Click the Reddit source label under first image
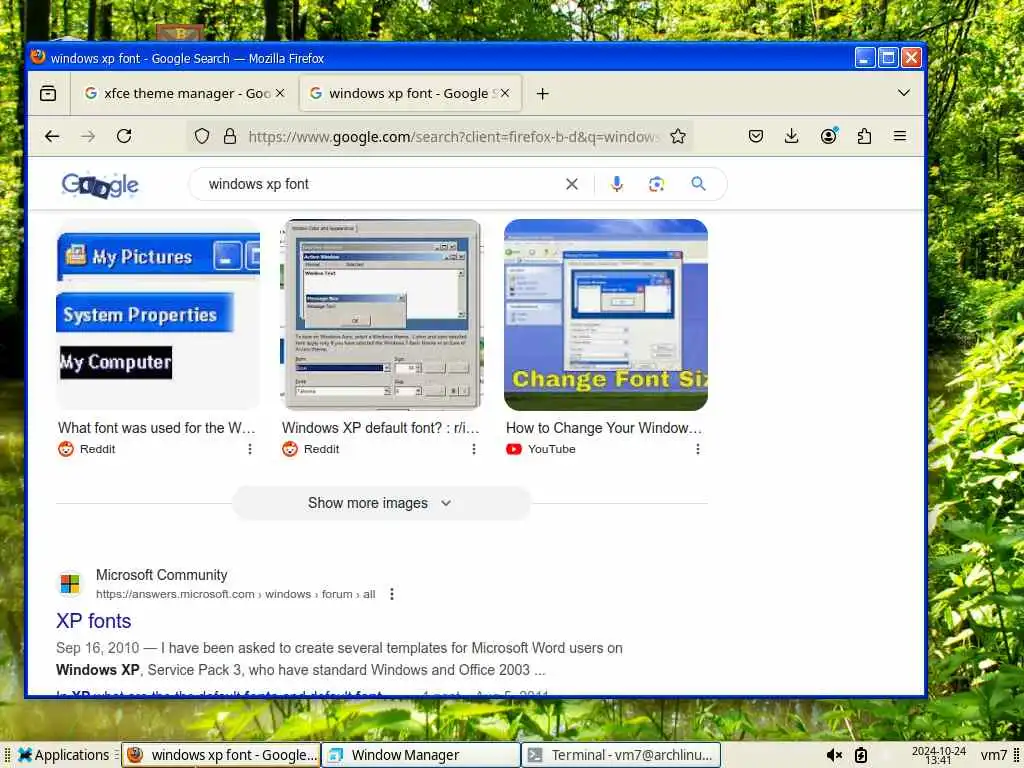The image size is (1024, 768). (x=97, y=449)
